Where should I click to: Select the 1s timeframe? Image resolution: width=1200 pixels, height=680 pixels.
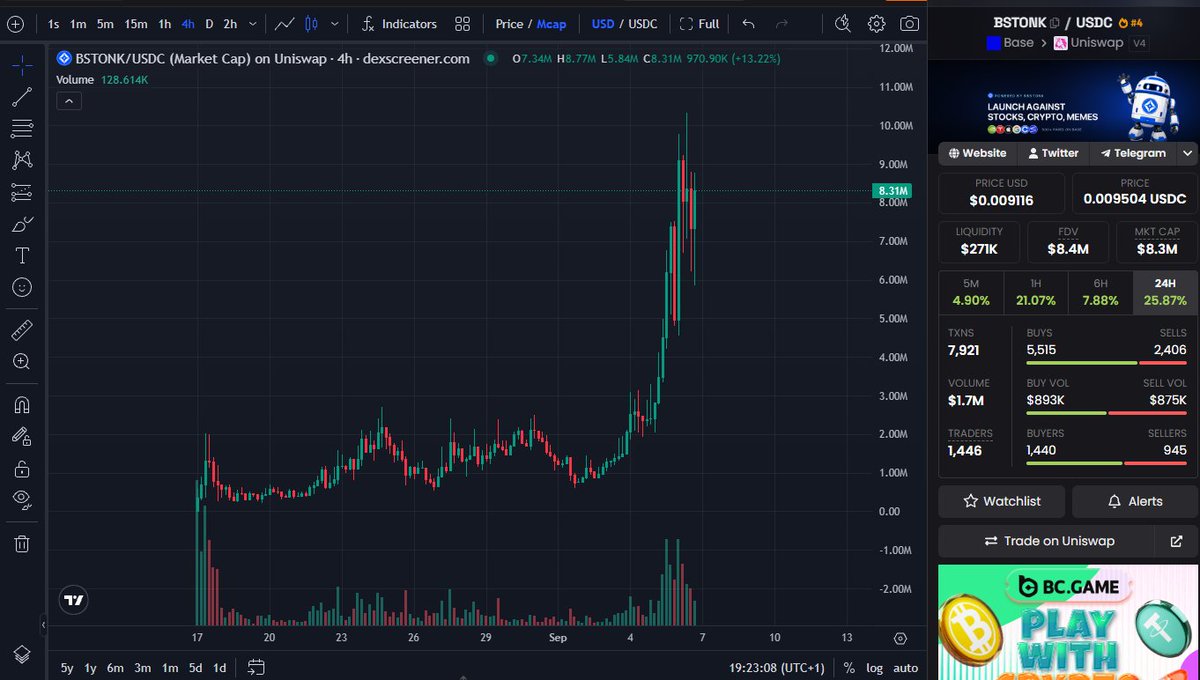pyautogui.click(x=53, y=23)
